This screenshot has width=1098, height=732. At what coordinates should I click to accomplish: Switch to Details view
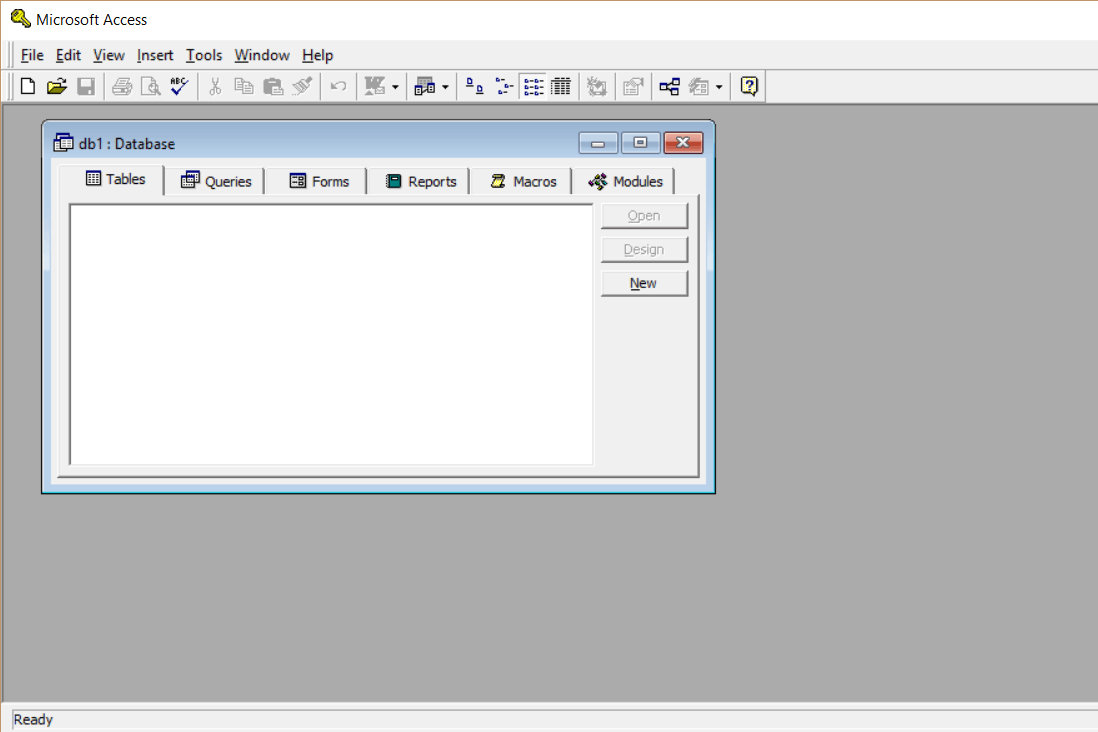(x=561, y=86)
